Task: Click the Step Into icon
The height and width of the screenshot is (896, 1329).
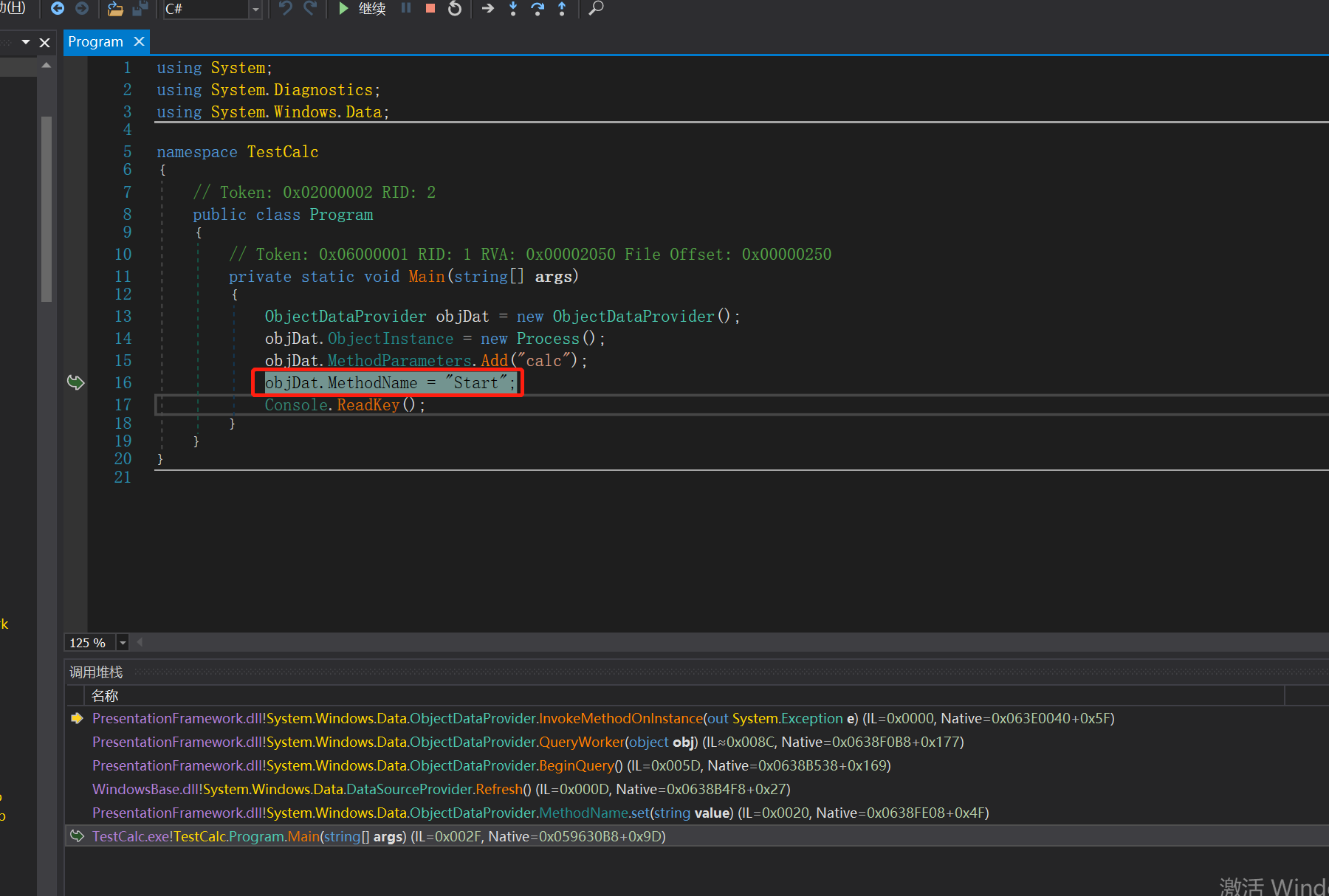Action: tap(513, 9)
